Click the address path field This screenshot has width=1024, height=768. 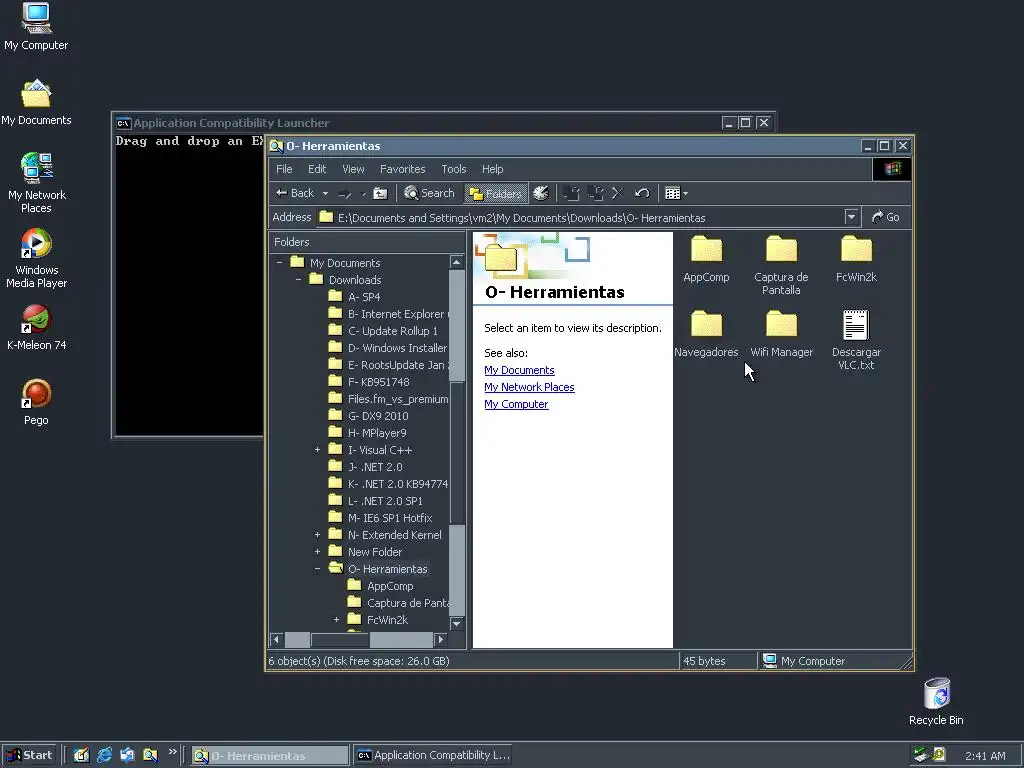point(580,217)
